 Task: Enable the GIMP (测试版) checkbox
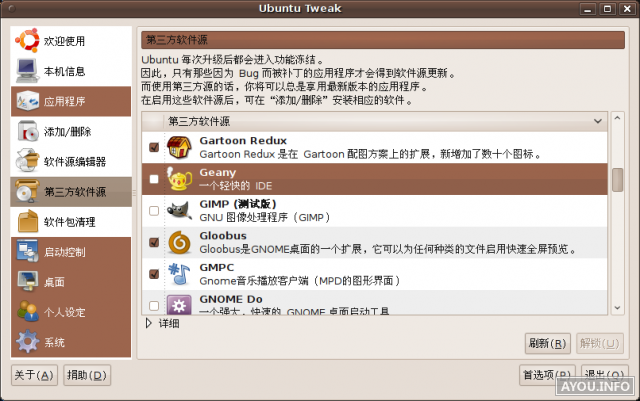pyautogui.click(x=154, y=211)
